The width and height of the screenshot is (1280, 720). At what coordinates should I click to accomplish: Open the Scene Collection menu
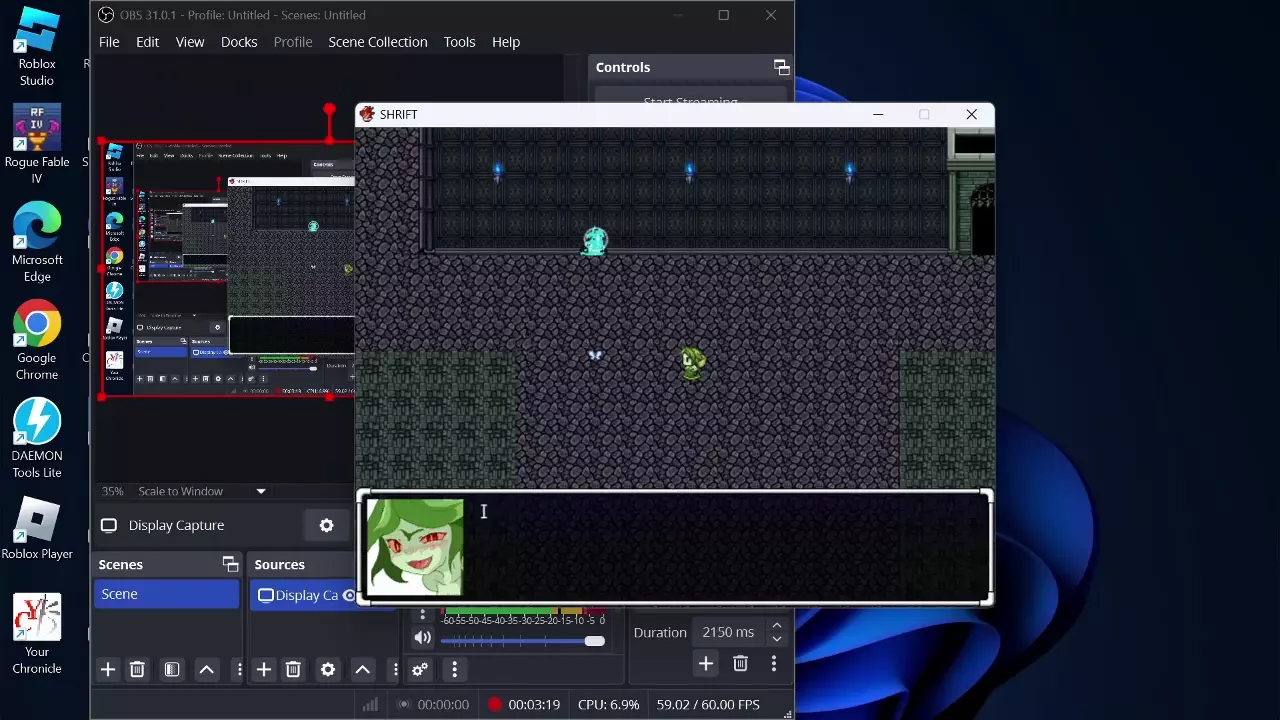click(377, 42)
